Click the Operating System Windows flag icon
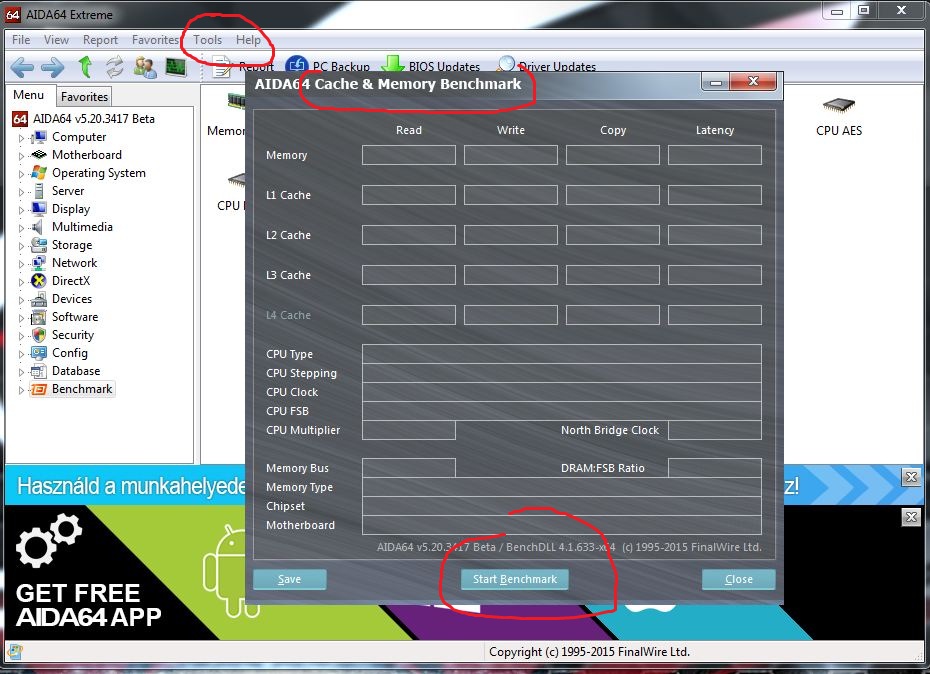 point(39,173)
